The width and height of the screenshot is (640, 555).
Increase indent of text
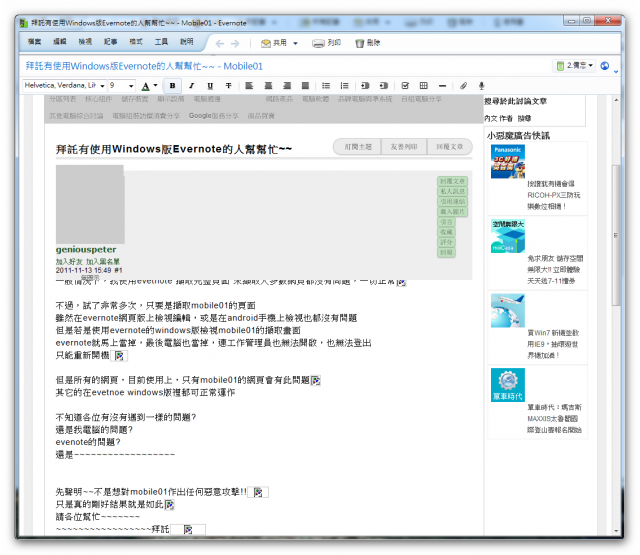pyautogui.click(x=365, y=86)
